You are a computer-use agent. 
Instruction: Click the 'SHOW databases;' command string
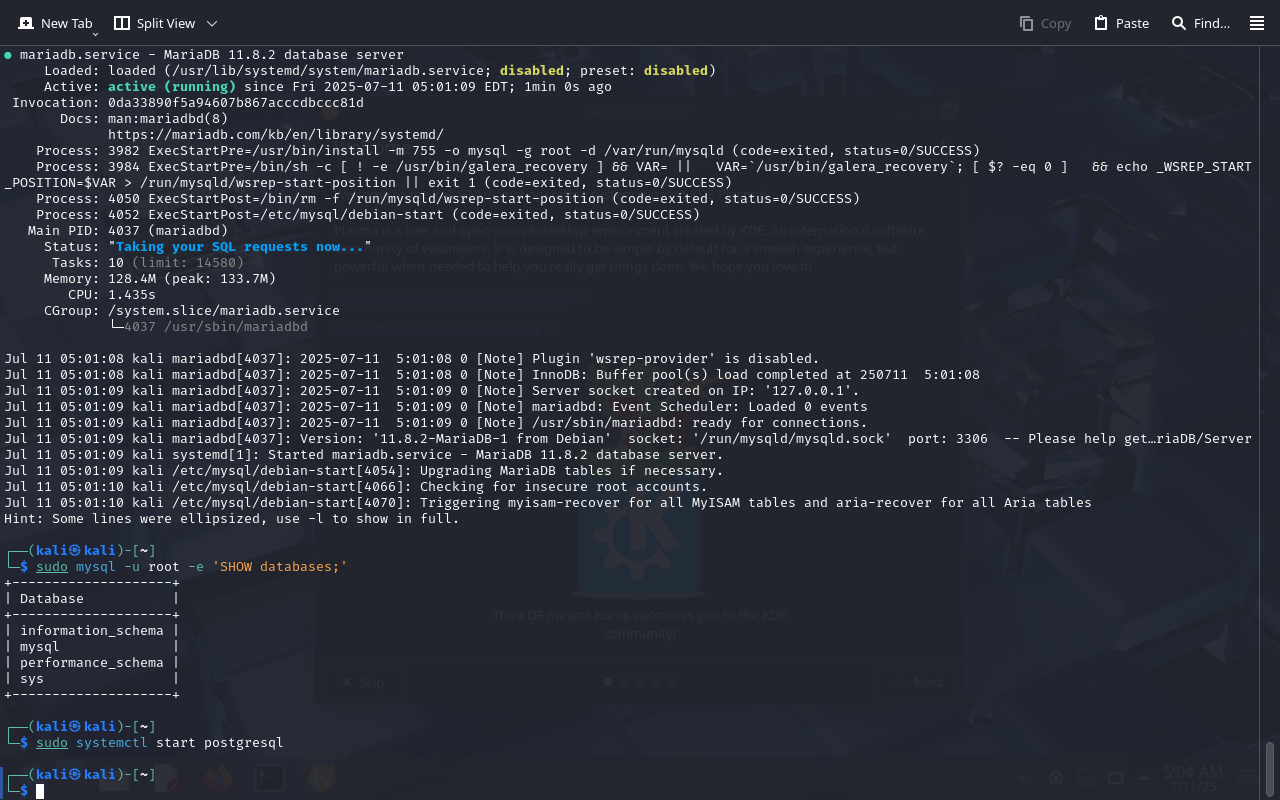pyautogui.click(x=280, y=567)
